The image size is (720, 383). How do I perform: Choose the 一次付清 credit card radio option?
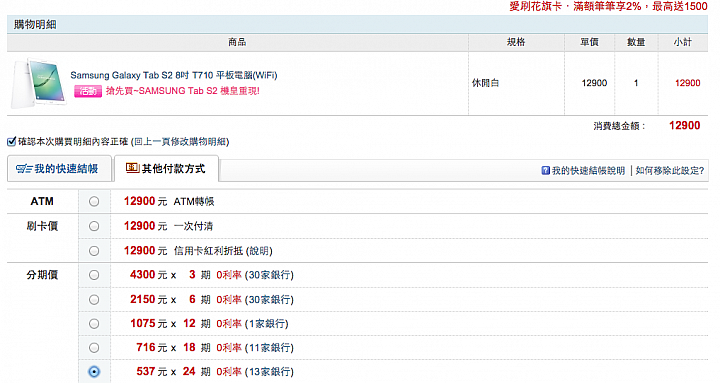click(x=94, y=226)
